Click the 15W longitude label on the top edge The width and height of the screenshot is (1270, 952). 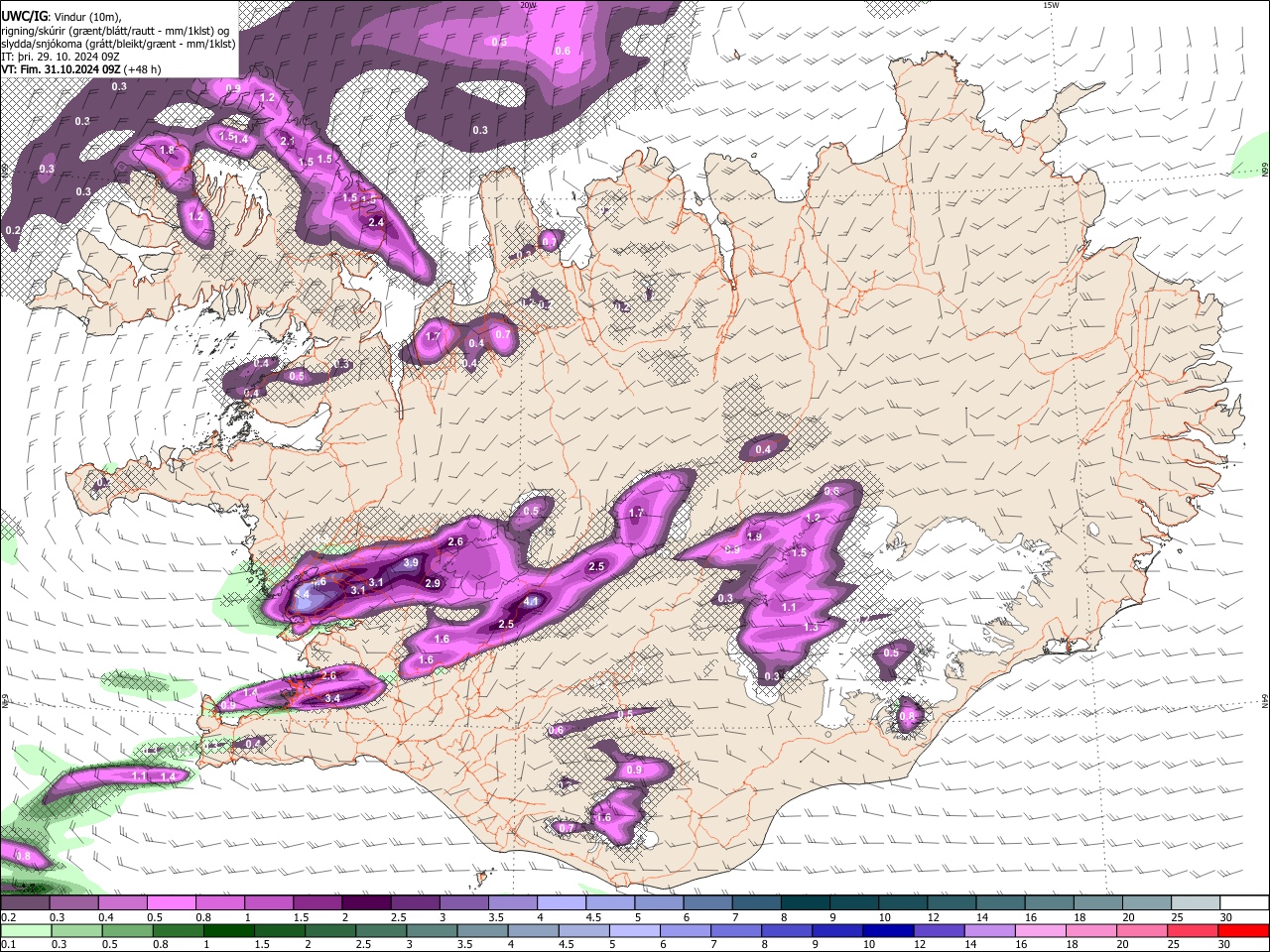[x=1051, y=5]
